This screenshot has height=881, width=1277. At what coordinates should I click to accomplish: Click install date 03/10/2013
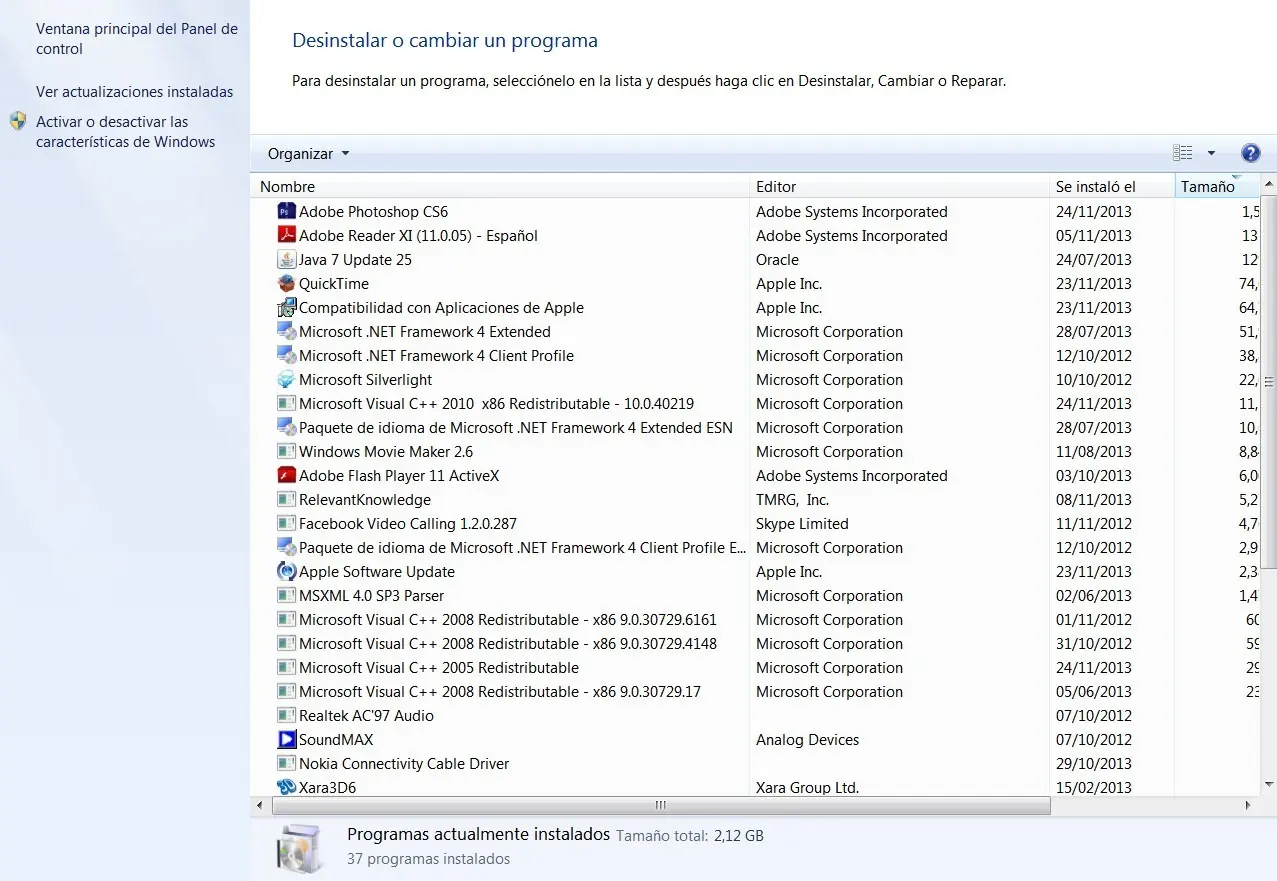click(x=1094, y=476)
